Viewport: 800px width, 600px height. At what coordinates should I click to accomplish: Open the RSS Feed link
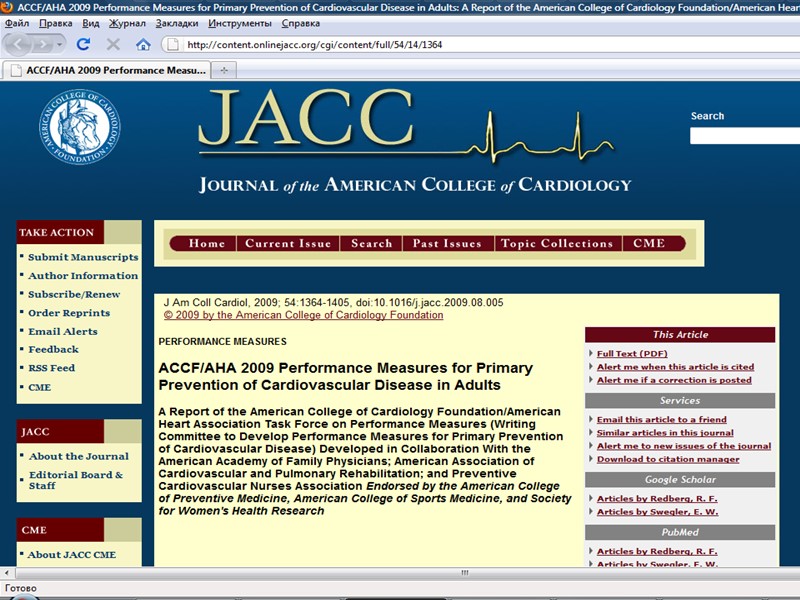pos(52,368)
